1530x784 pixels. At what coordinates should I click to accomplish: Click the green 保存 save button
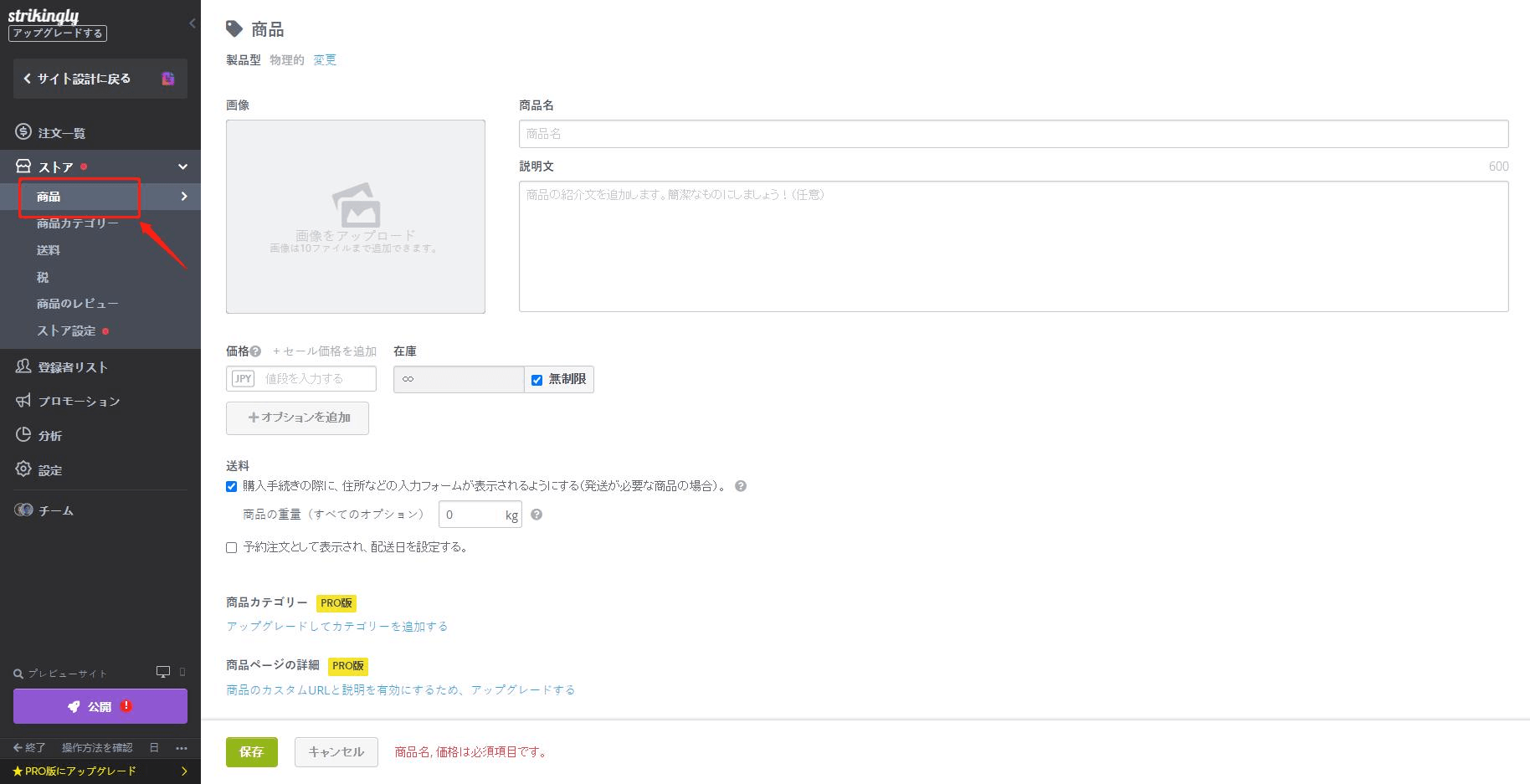coord(251,752)
